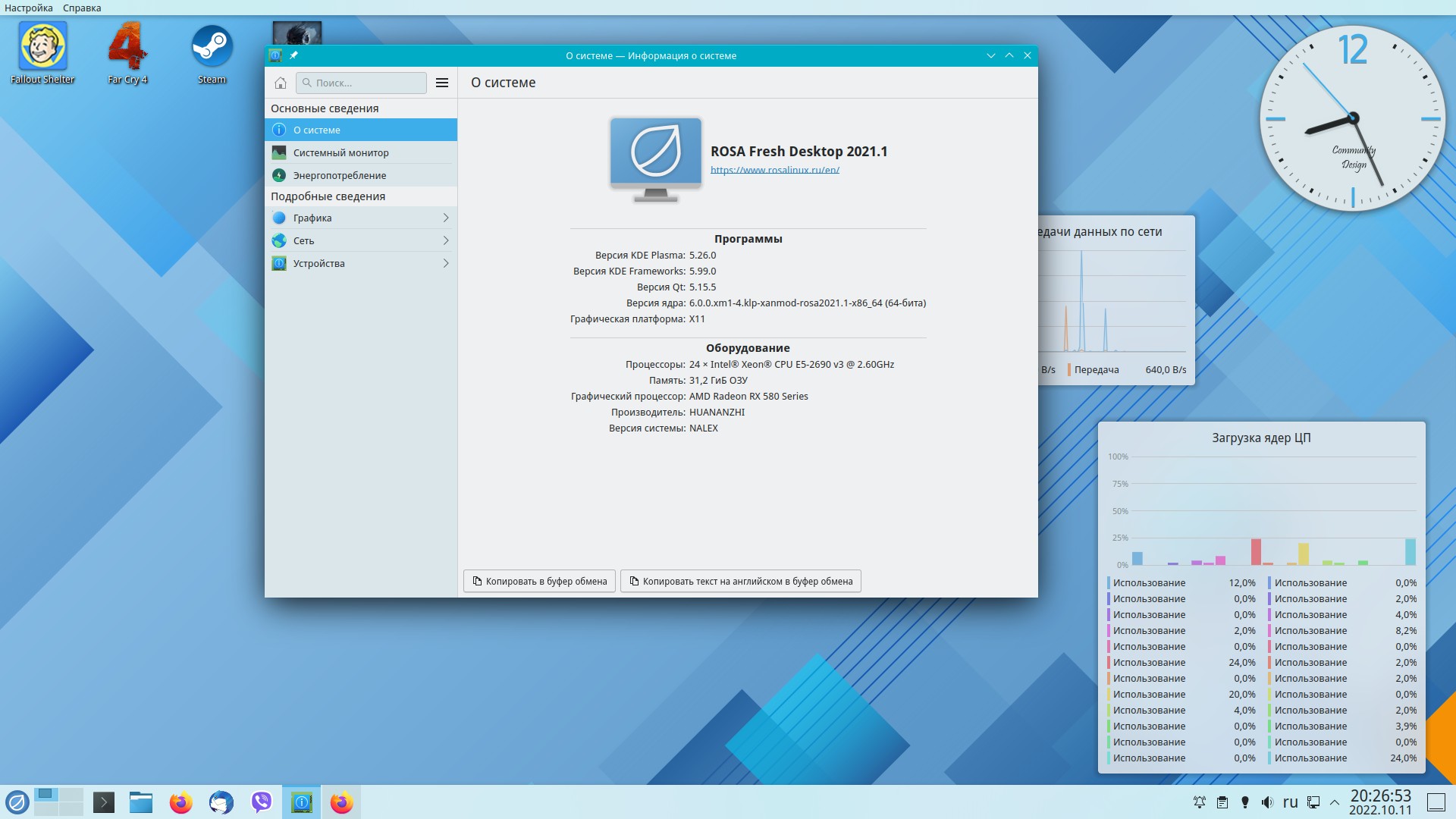Click the volume icon in system tray
Screen dimensions: 1456x819
(1267, 802)
